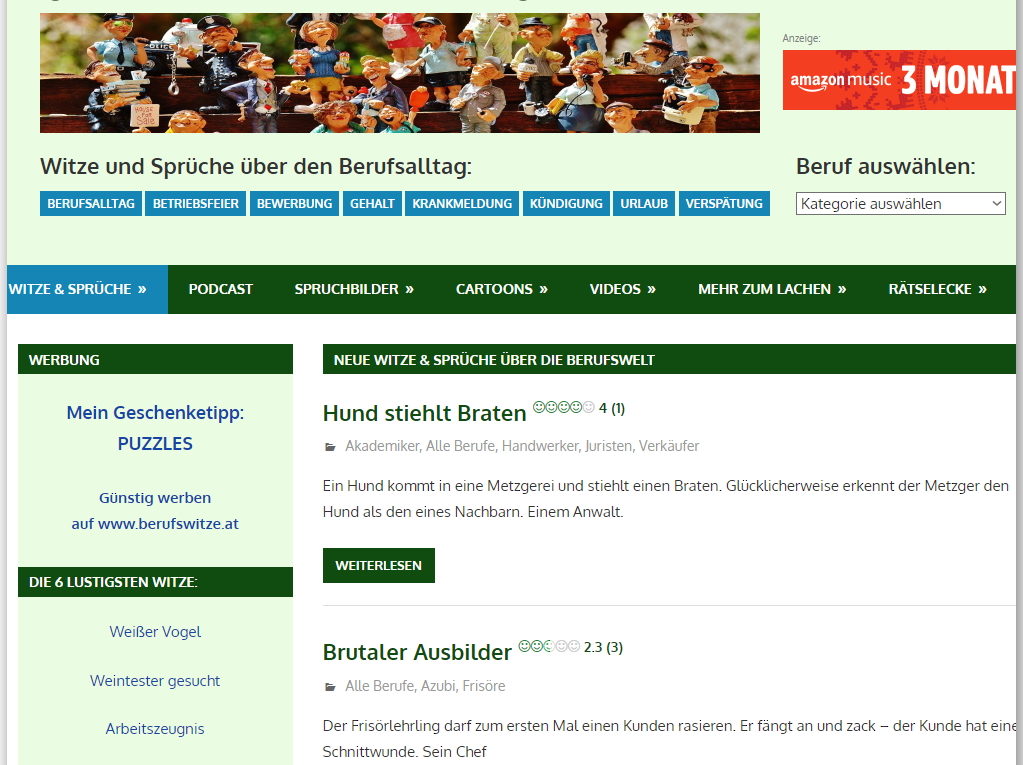Click the figurines header banner image
This screenshot has height=765, width=1023.
400,73
